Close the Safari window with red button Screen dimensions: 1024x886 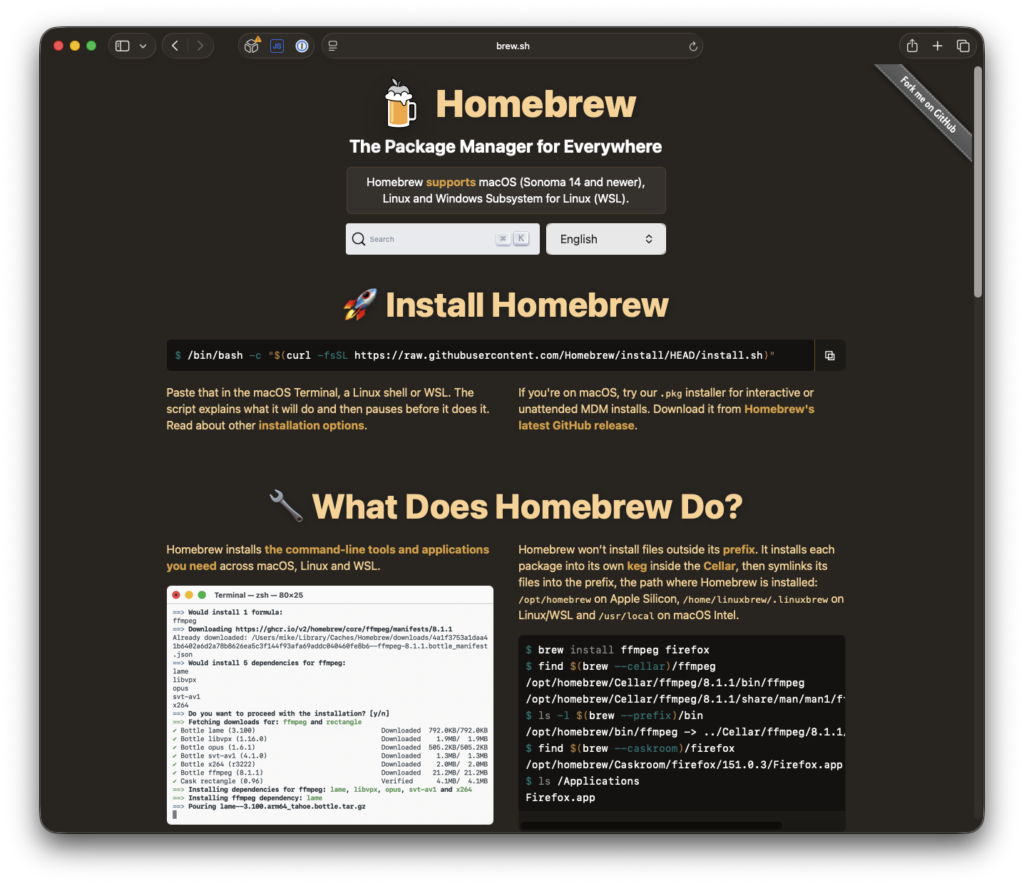point(58,46)
